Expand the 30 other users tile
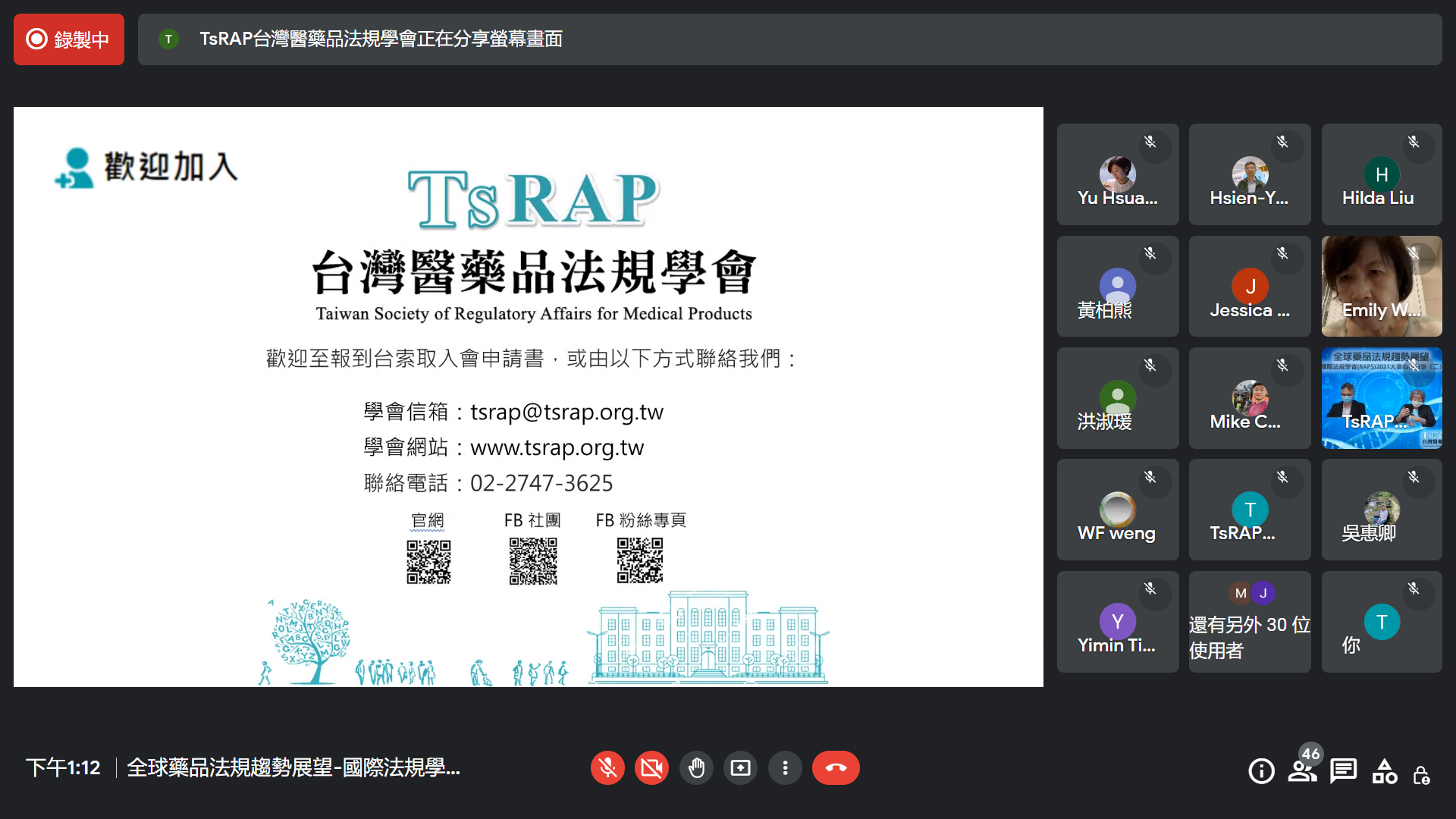This screenshot has width=1456, height=819. [1250, 622]
